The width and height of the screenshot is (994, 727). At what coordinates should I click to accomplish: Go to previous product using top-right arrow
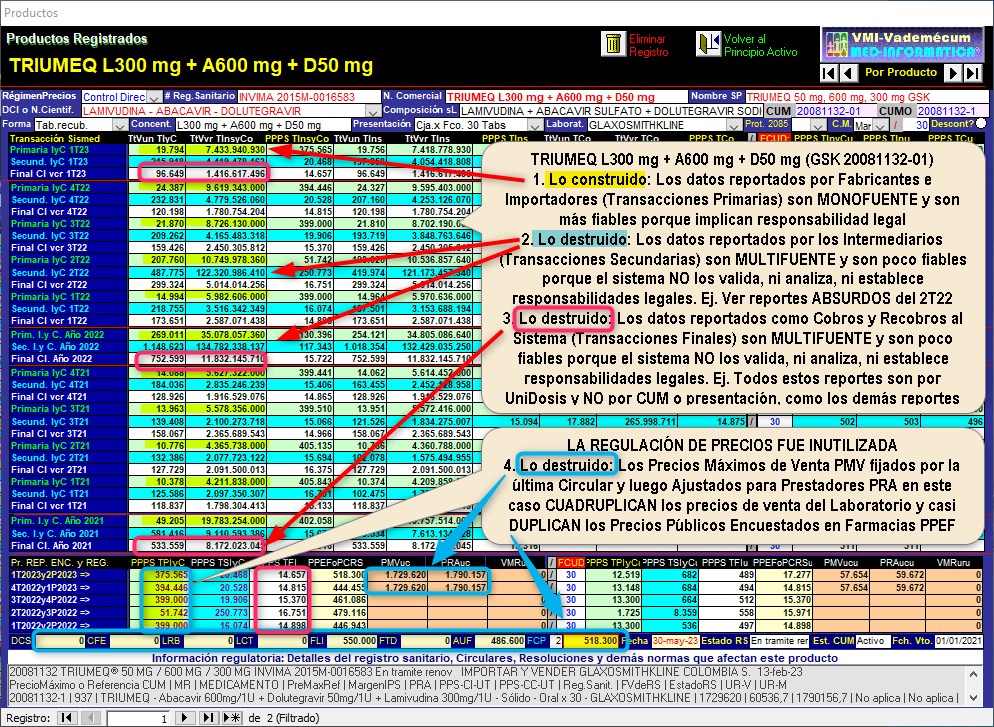(x=848, y=73)
